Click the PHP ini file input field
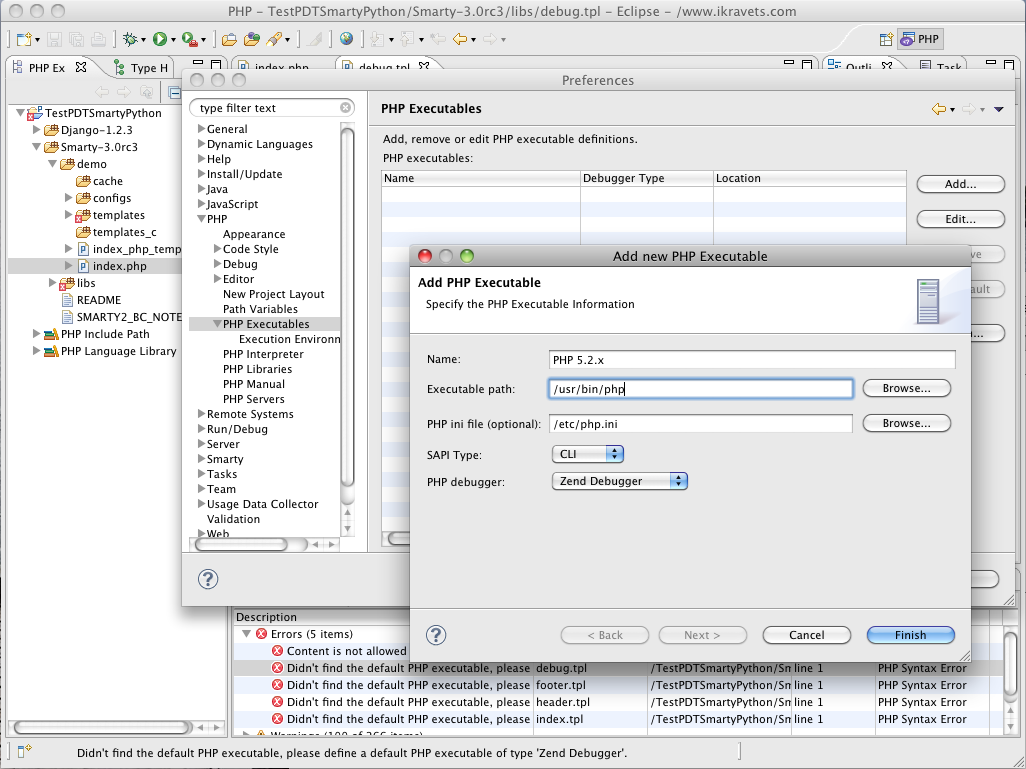This screenshot has height=769, width=1026. tap(701, 423)
